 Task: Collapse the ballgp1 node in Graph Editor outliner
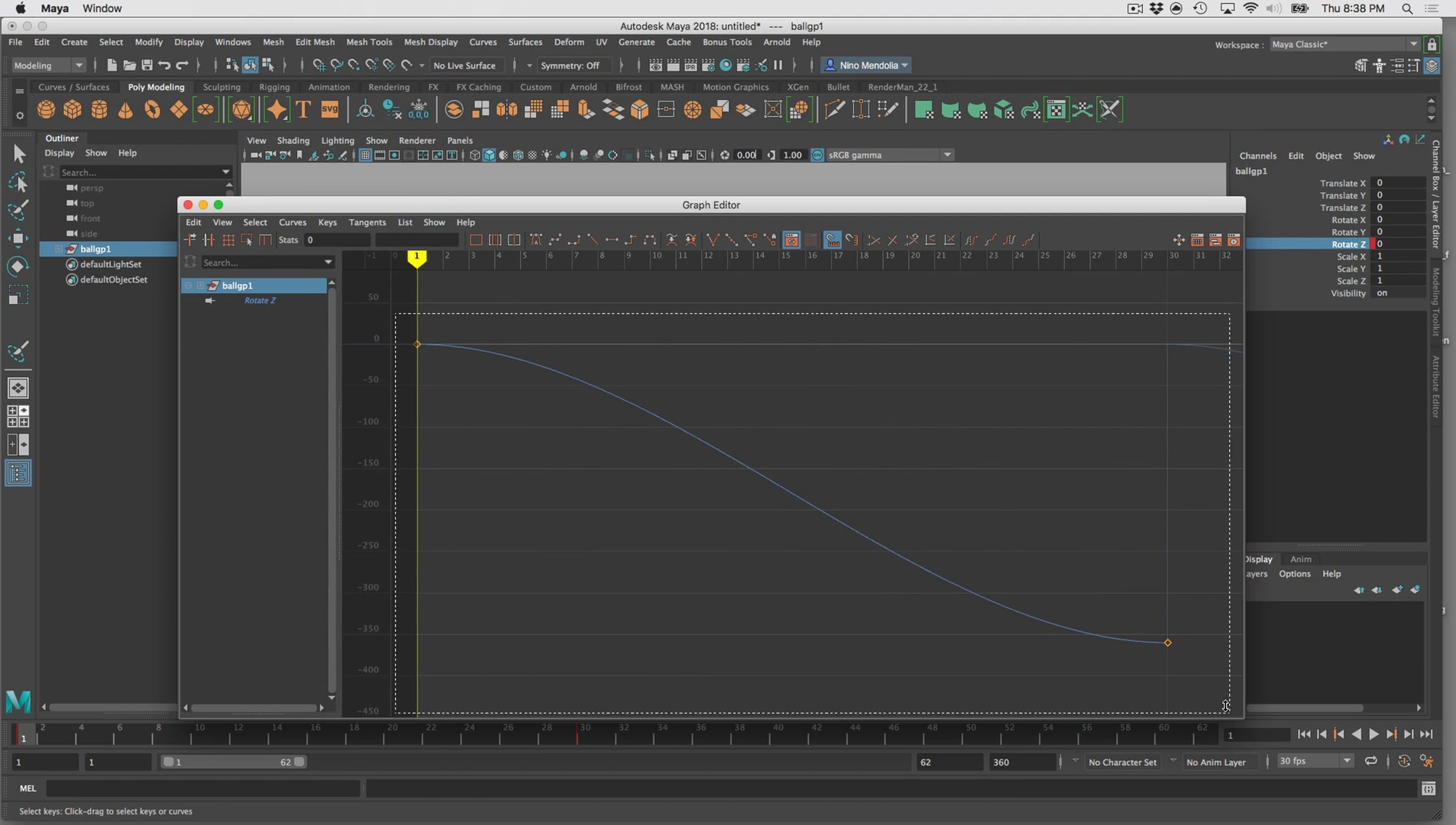click(x=189, y=285)
